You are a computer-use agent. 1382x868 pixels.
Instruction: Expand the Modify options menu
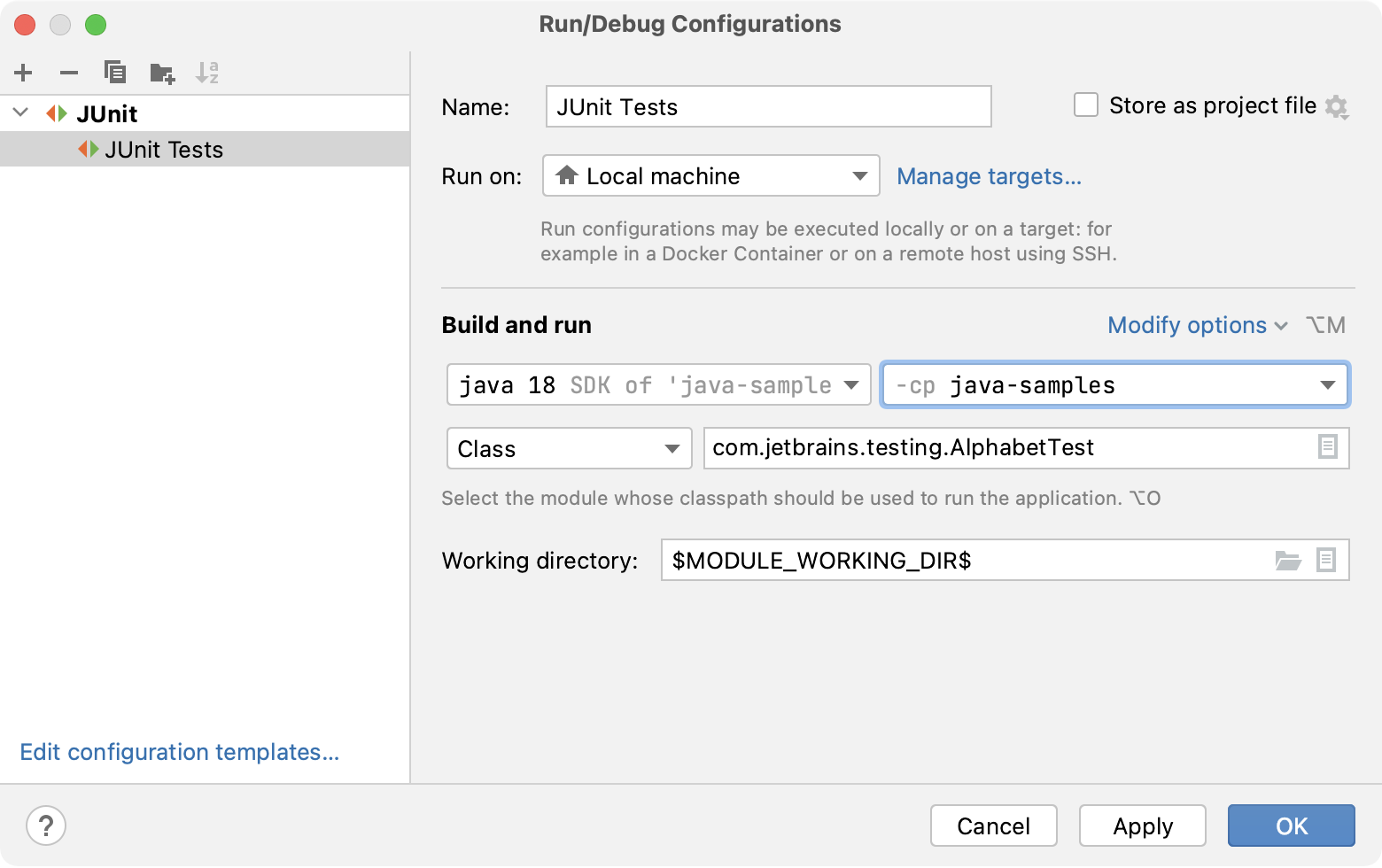[x=1198, y=325]
